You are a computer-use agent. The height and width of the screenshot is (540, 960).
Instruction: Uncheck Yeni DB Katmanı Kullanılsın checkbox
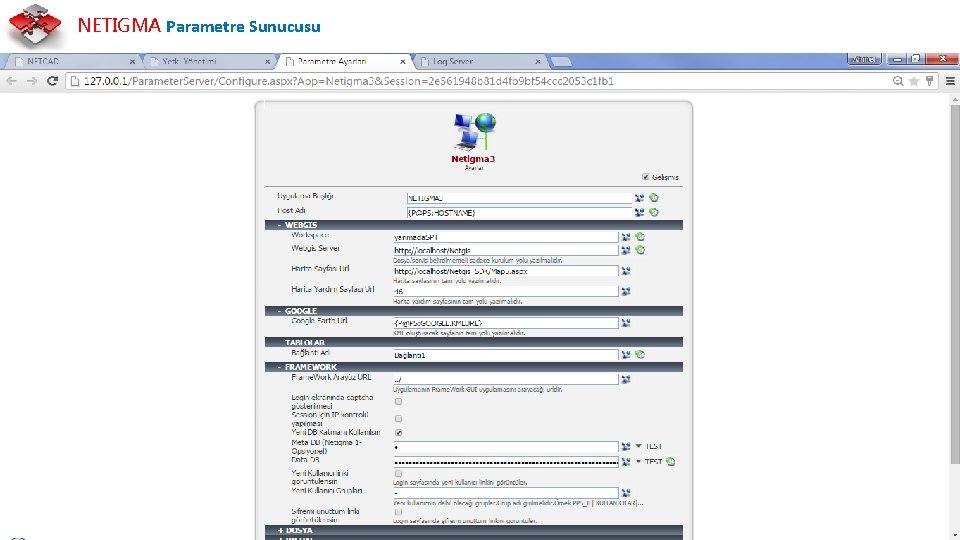[399, 433]
